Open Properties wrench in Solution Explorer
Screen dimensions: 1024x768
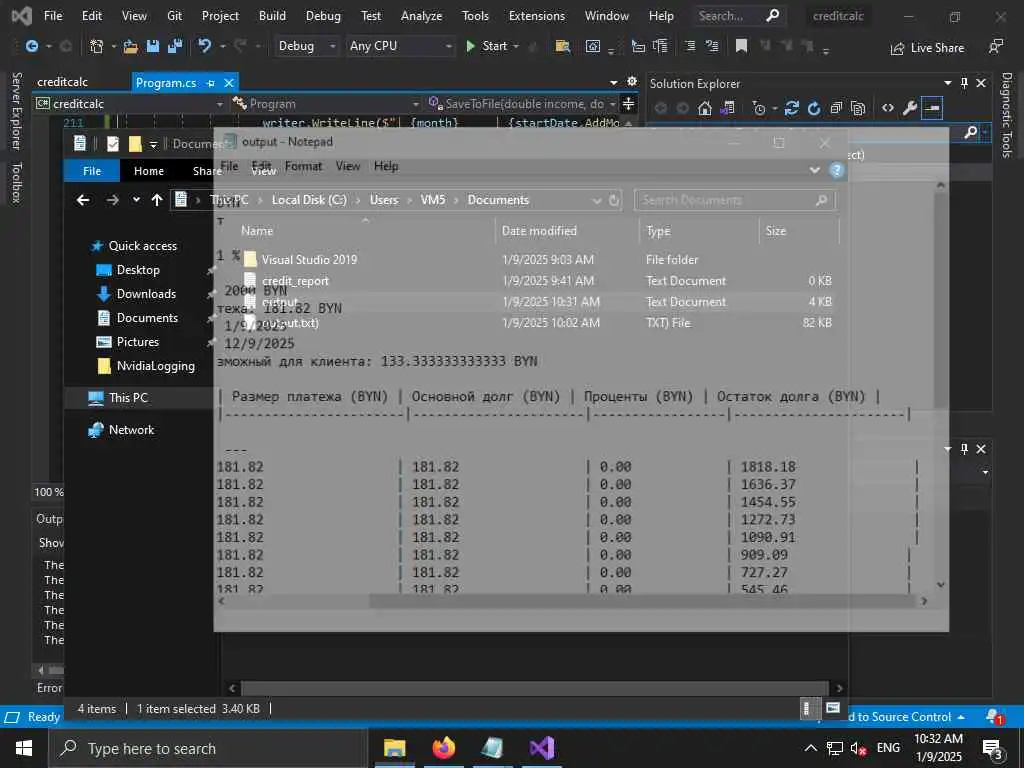[910, 108]
